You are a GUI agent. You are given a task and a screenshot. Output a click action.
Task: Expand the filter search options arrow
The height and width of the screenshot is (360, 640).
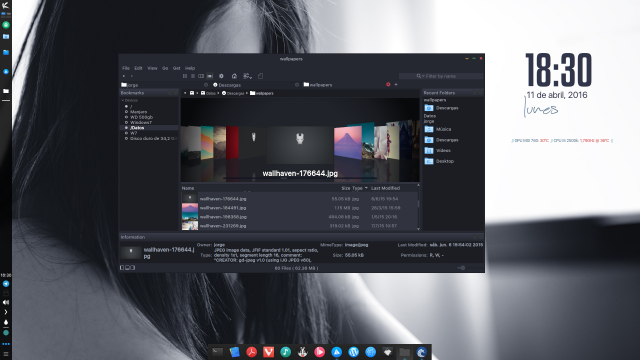pos(423,76)
